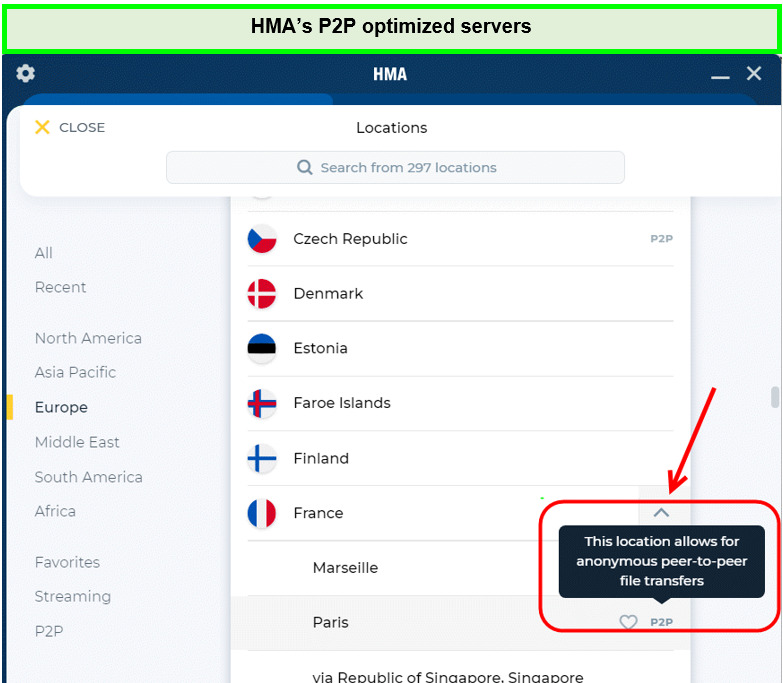The image size is (783, 683).
Task: Select Faroe Islands location
Action: click(460, 403)
